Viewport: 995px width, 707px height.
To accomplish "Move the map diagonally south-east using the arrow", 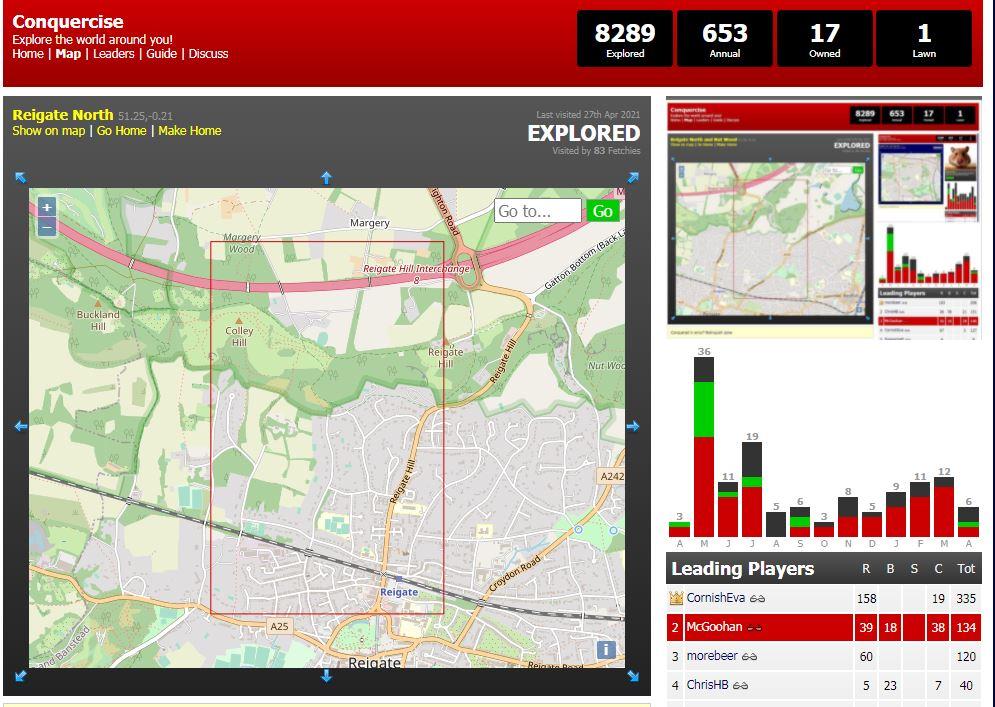I will point(633,676).
